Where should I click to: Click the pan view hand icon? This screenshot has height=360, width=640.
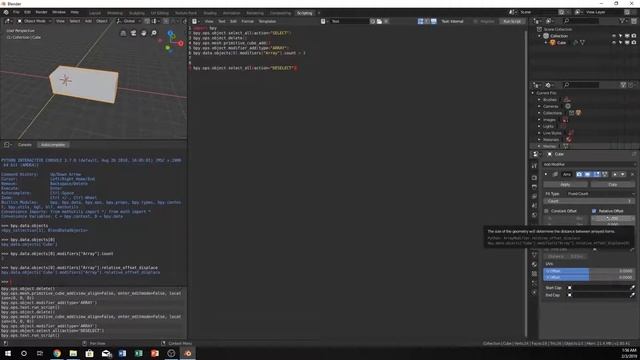(x=144, y=33)
